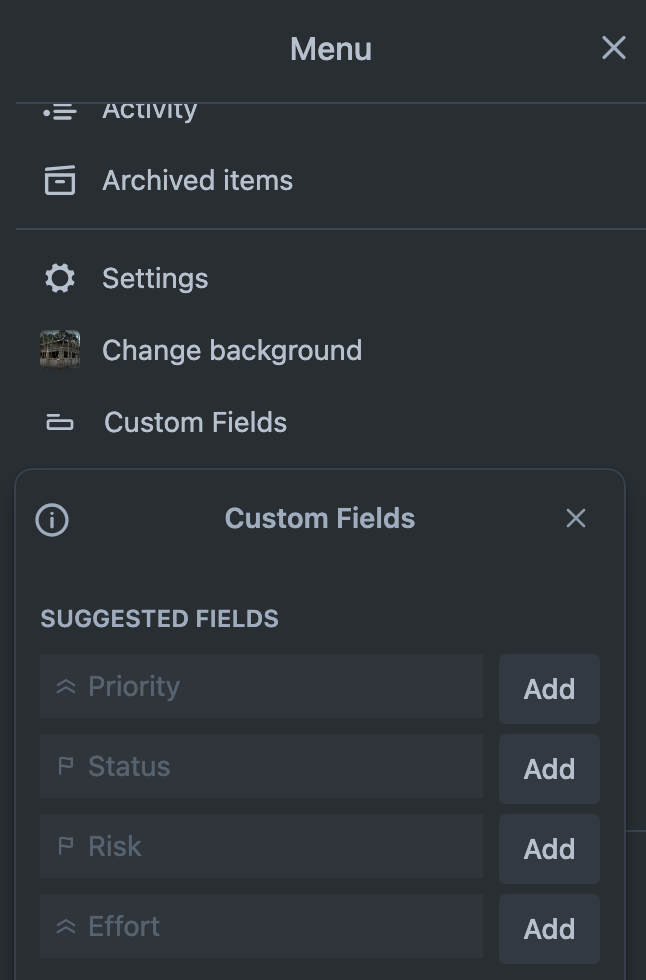
Task: Add the Status suggested field
Action: 549,769
